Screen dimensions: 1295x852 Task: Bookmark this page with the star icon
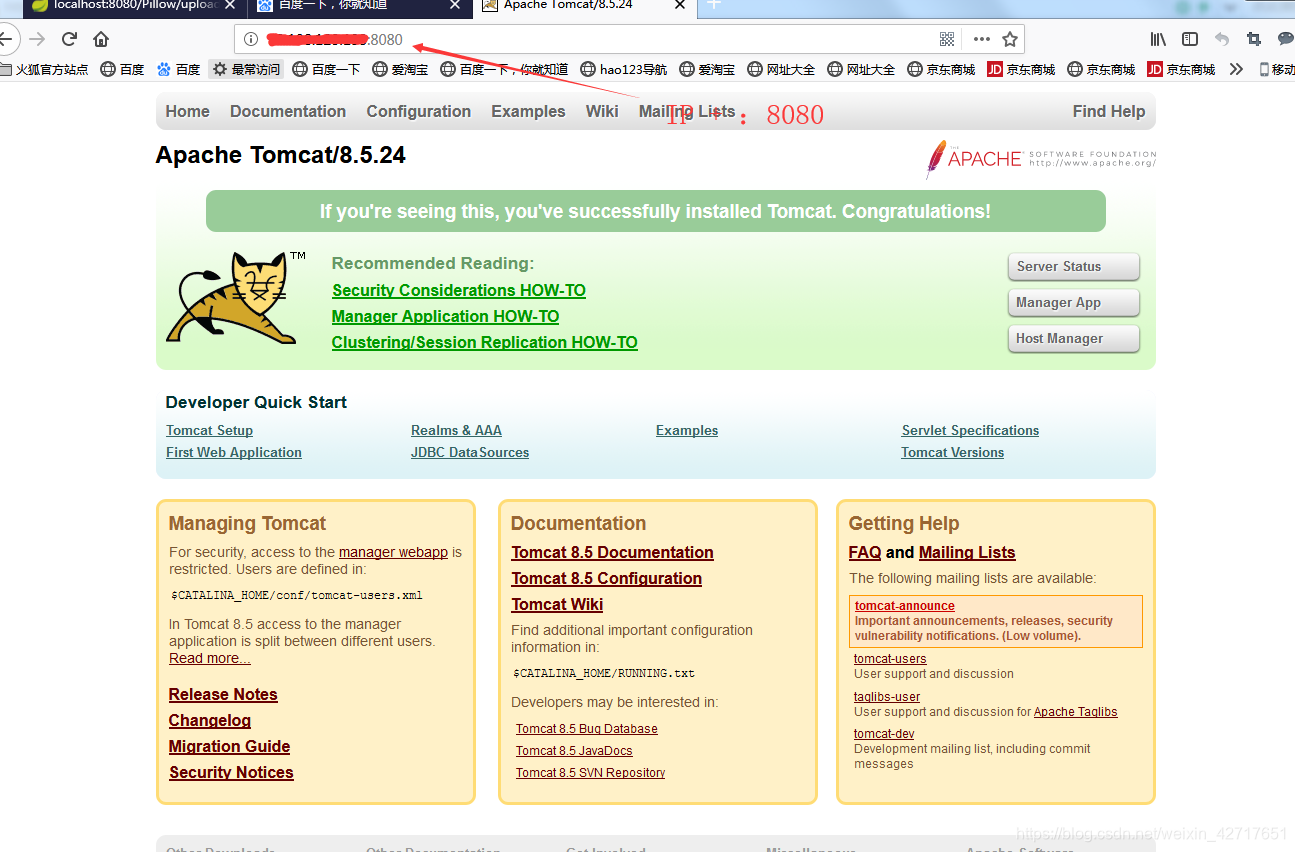pos(1010,39)
